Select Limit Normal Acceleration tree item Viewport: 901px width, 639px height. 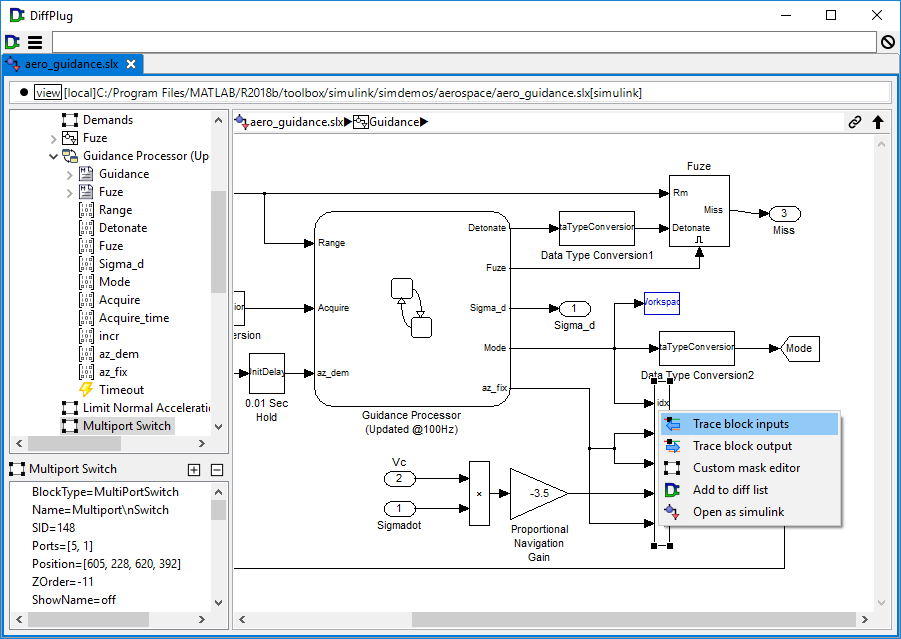(146, 407)
